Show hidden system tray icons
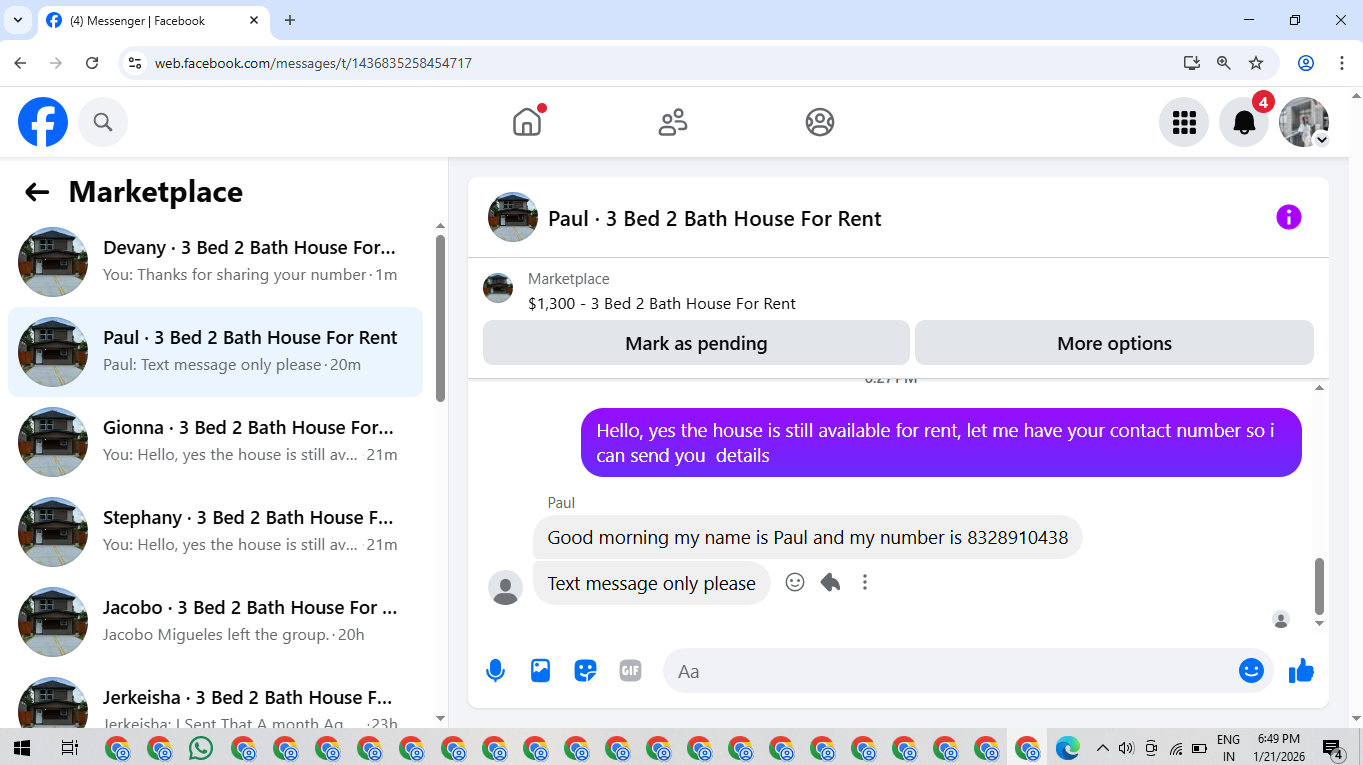Image resolution: width=1363 pixels, height=765 pixels. coord(1103,747)
